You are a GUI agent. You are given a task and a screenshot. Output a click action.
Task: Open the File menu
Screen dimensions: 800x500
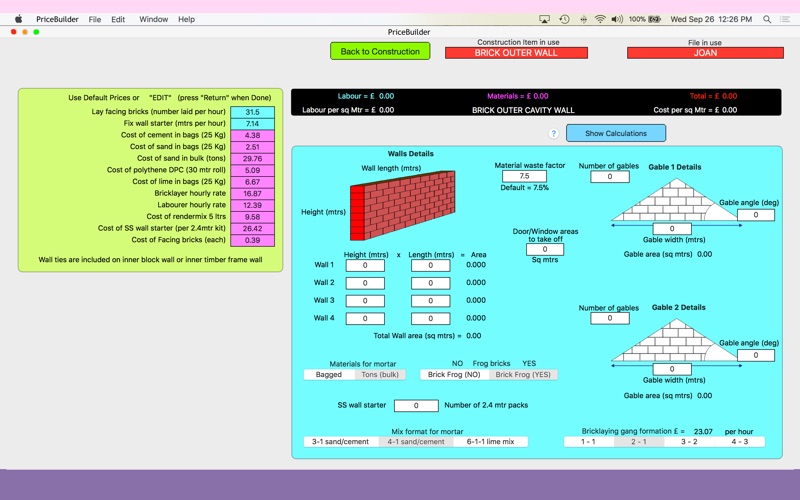[x=94, y=19]
